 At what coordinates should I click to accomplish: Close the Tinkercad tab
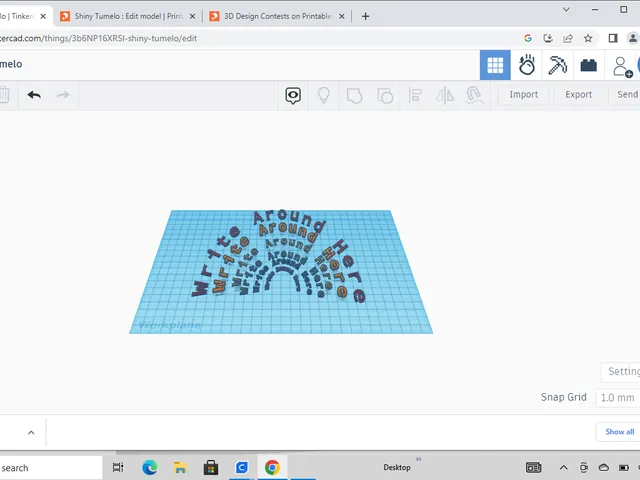pyautogui.click(x=43, y=16)
